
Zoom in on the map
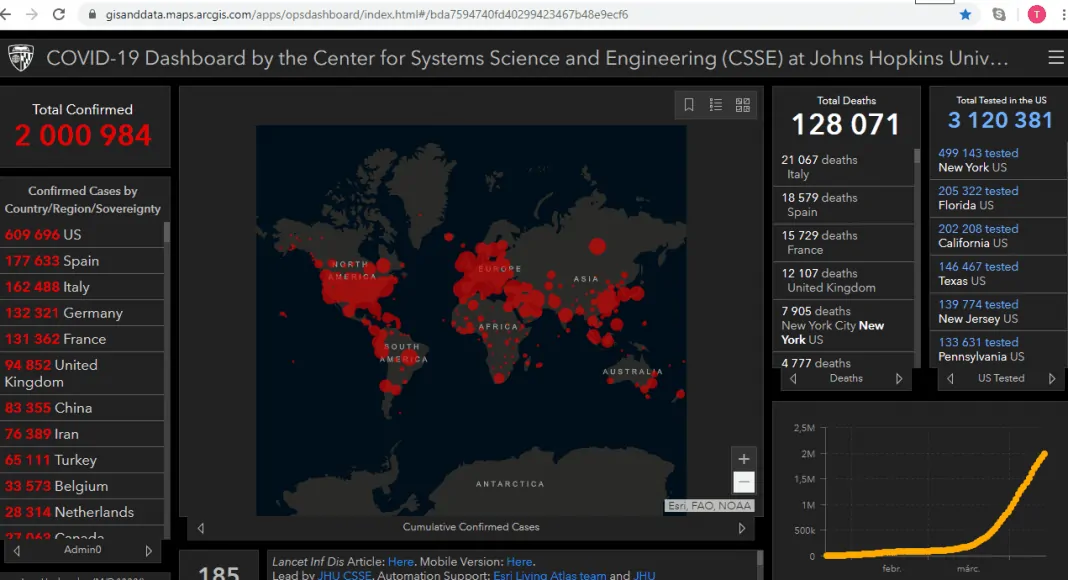pyautogui.click(x=744, y=459)
